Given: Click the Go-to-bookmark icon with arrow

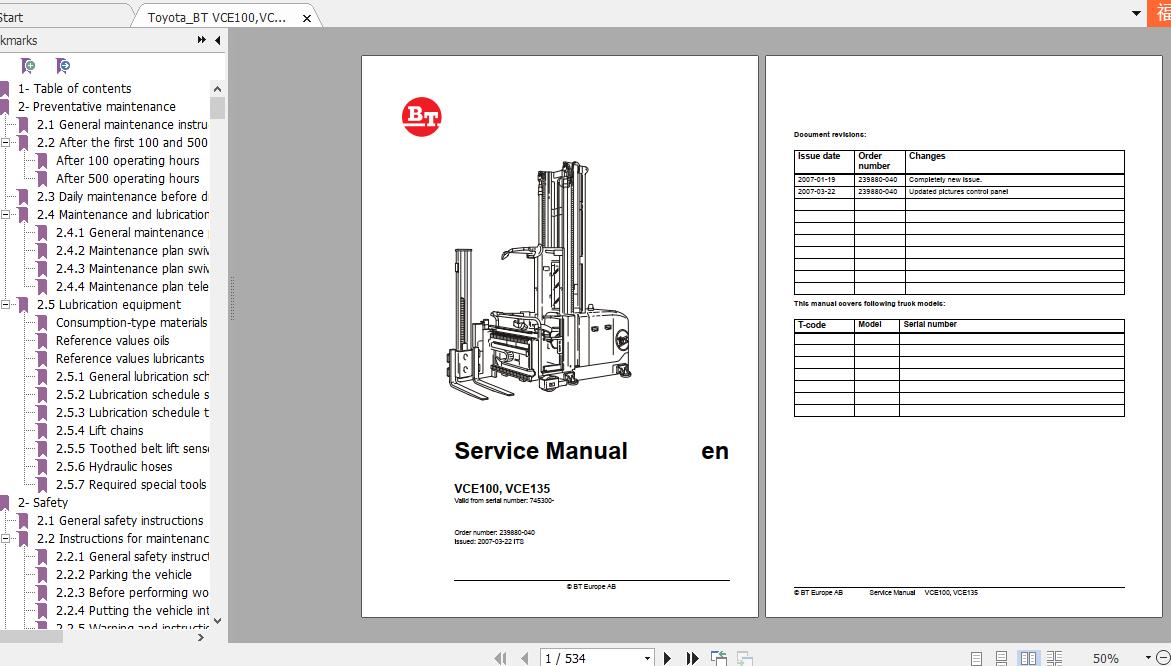Looking at the screenshot, I should (x=62, y=66).
